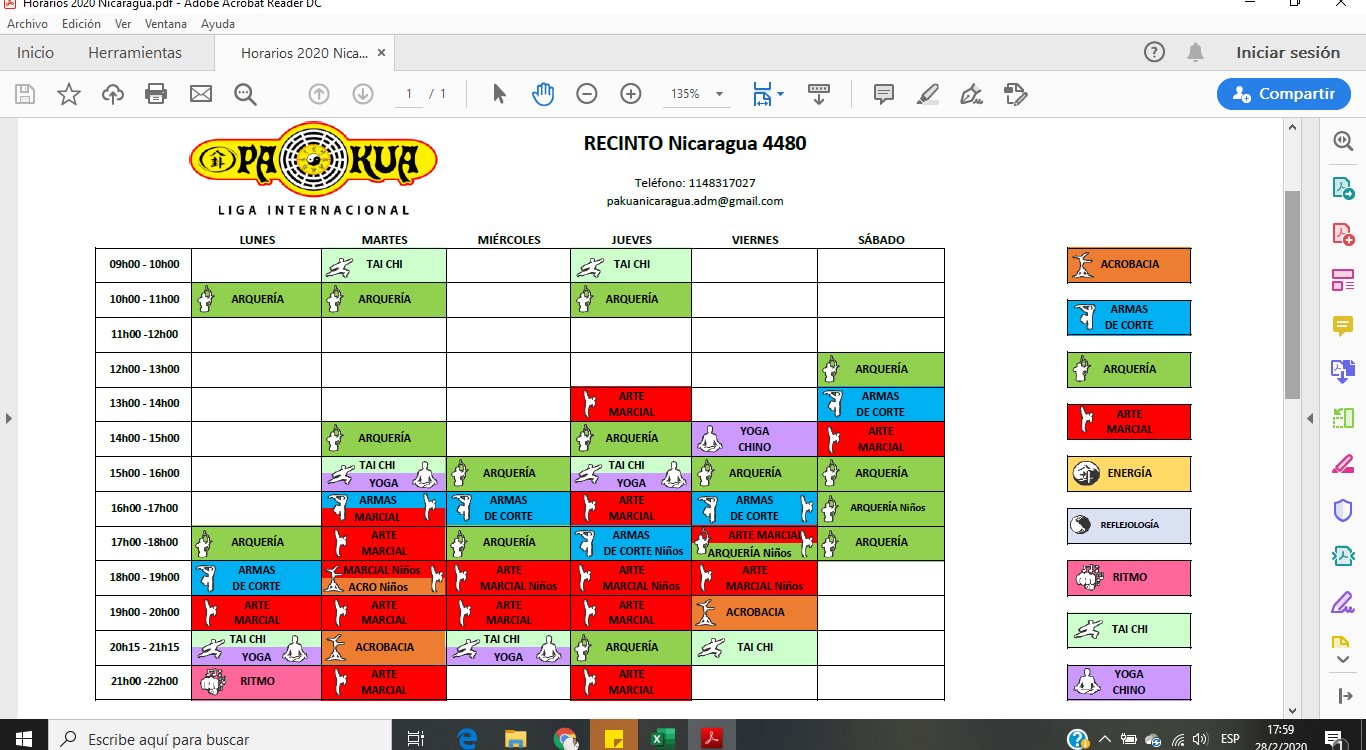Screen dimensions: 1366x750
Task: Go to previous page arrow
Action: coord(319,94)
